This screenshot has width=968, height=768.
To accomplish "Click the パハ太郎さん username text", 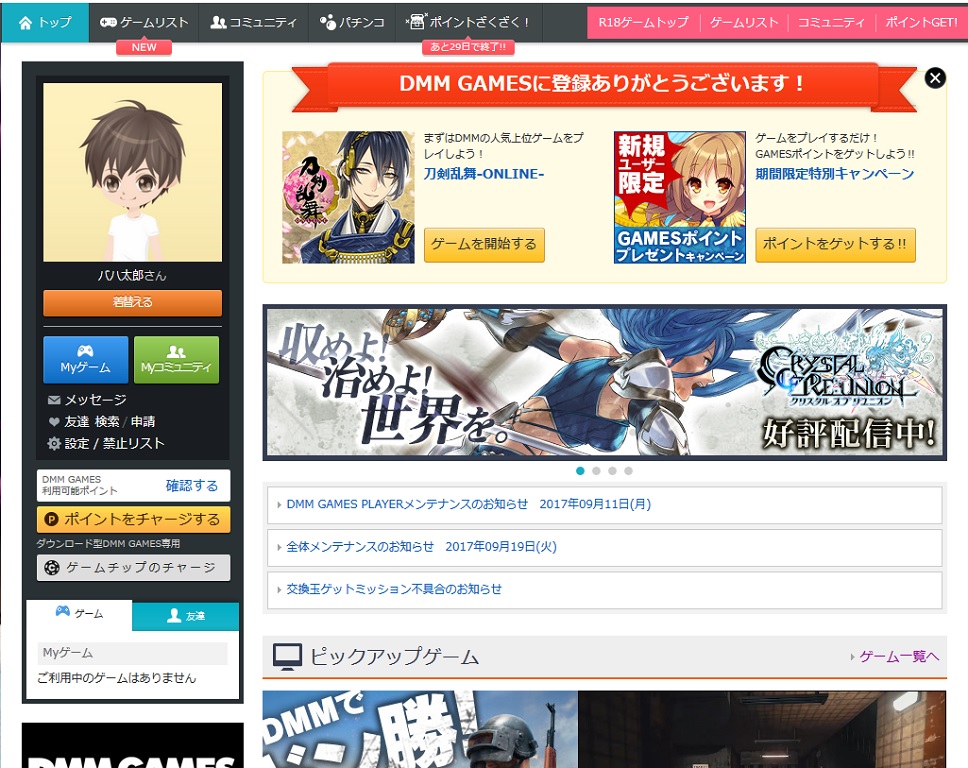I will pos(132,276).
